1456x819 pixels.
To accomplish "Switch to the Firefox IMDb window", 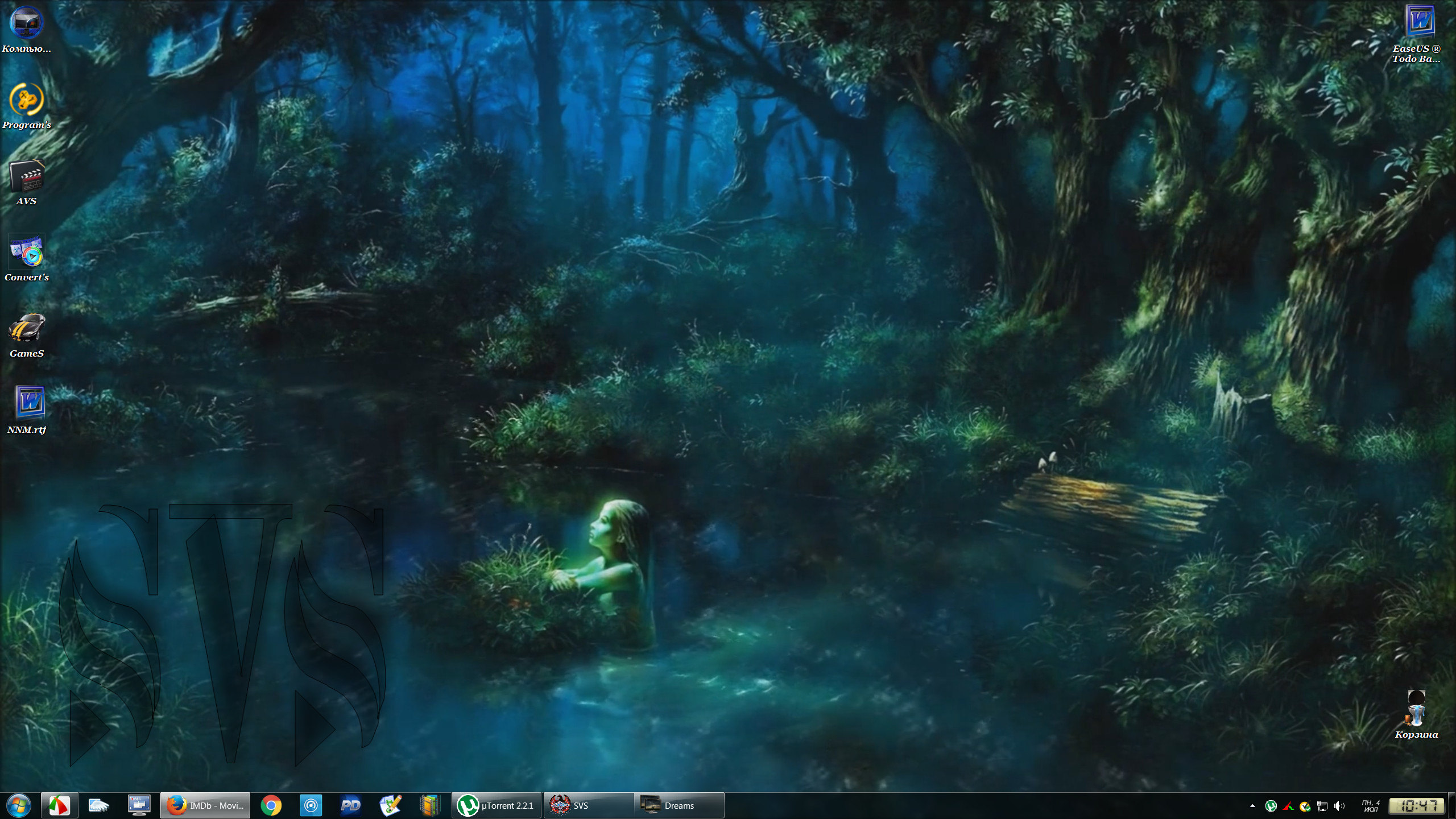I will pyautogui.click(x=205, y=805).
